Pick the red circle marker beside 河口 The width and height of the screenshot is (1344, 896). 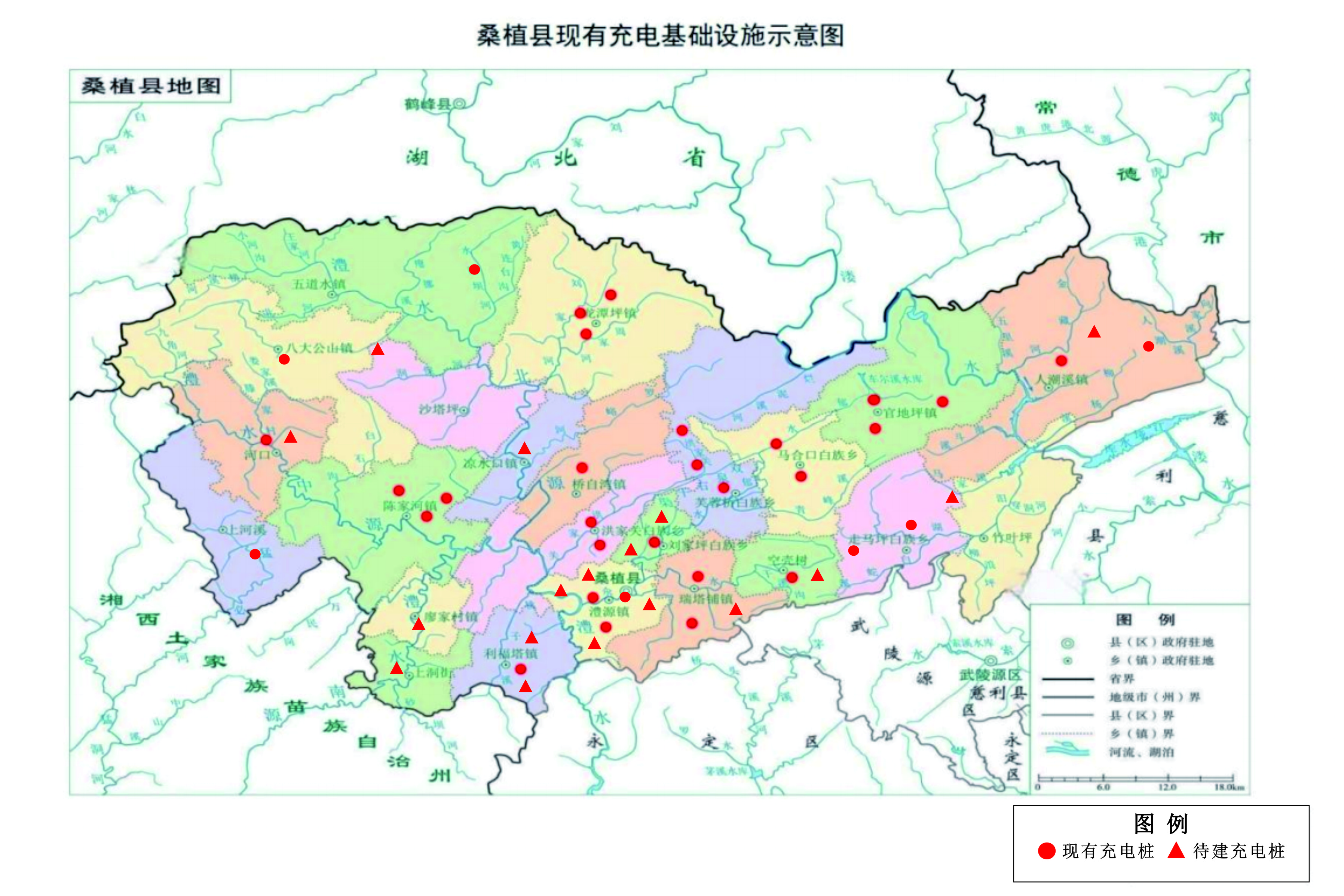coord(266,439)
